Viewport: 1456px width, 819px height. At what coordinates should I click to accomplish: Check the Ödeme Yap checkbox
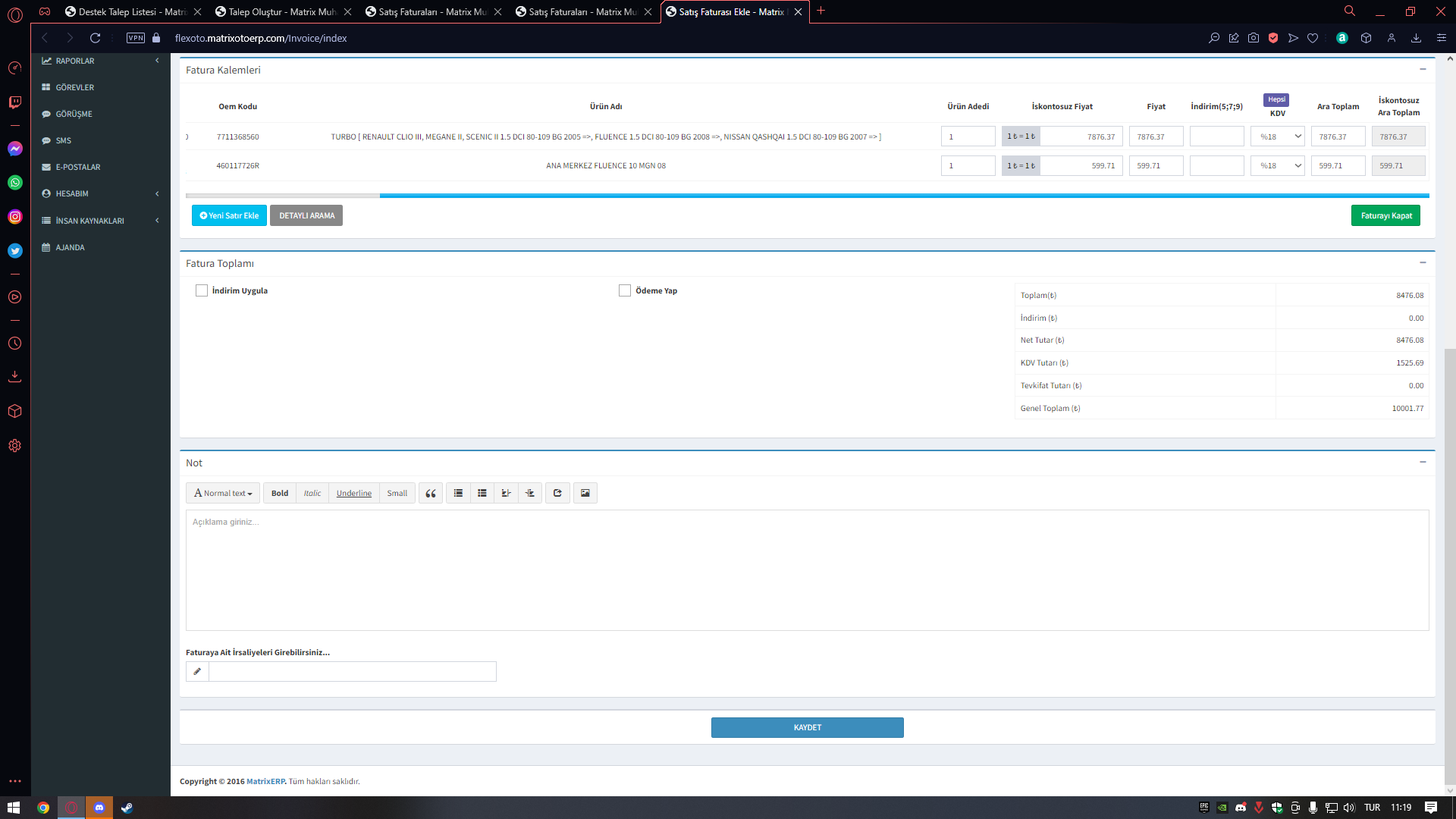(625, 291)
